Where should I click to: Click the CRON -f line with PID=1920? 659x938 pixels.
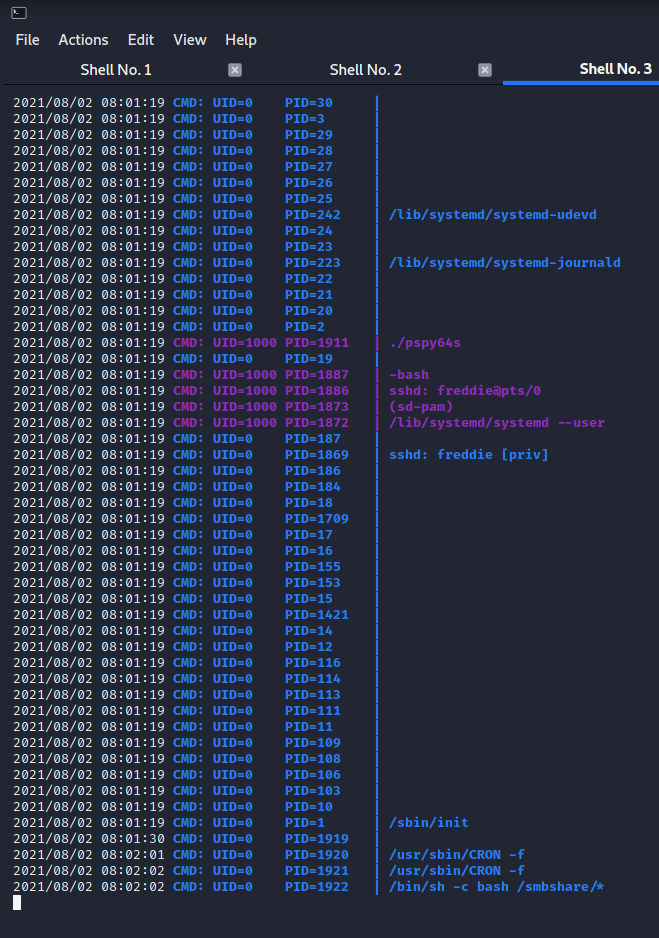pyautogui.click(x=456, y=855)
